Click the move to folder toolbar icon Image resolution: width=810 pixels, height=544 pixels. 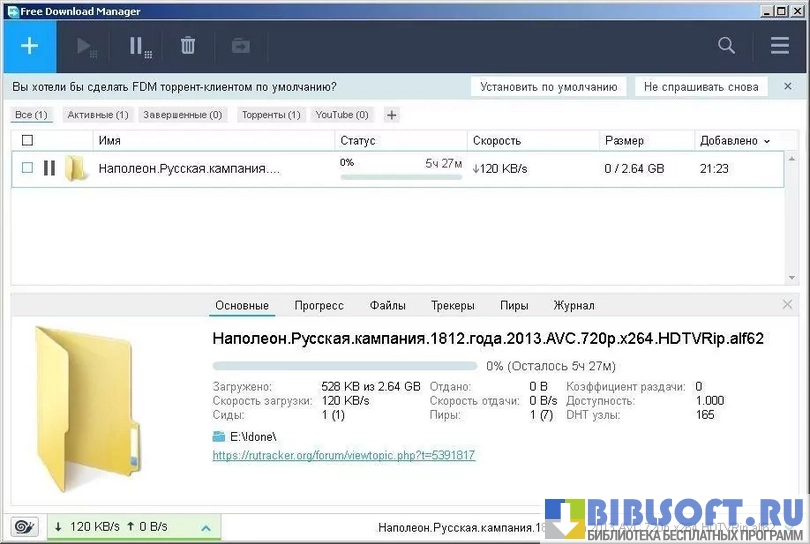pos(240,46)
